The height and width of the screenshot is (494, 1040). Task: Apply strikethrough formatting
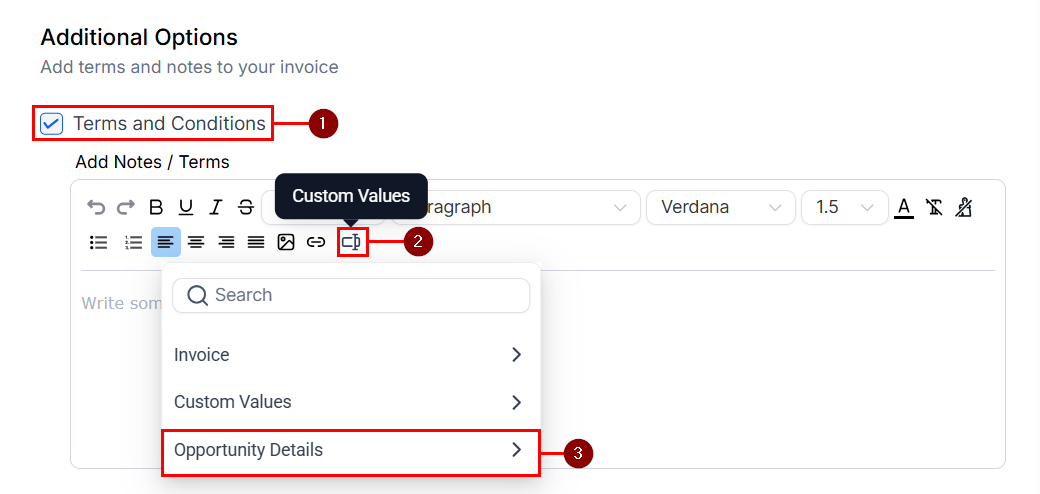(x=246, y=208)
